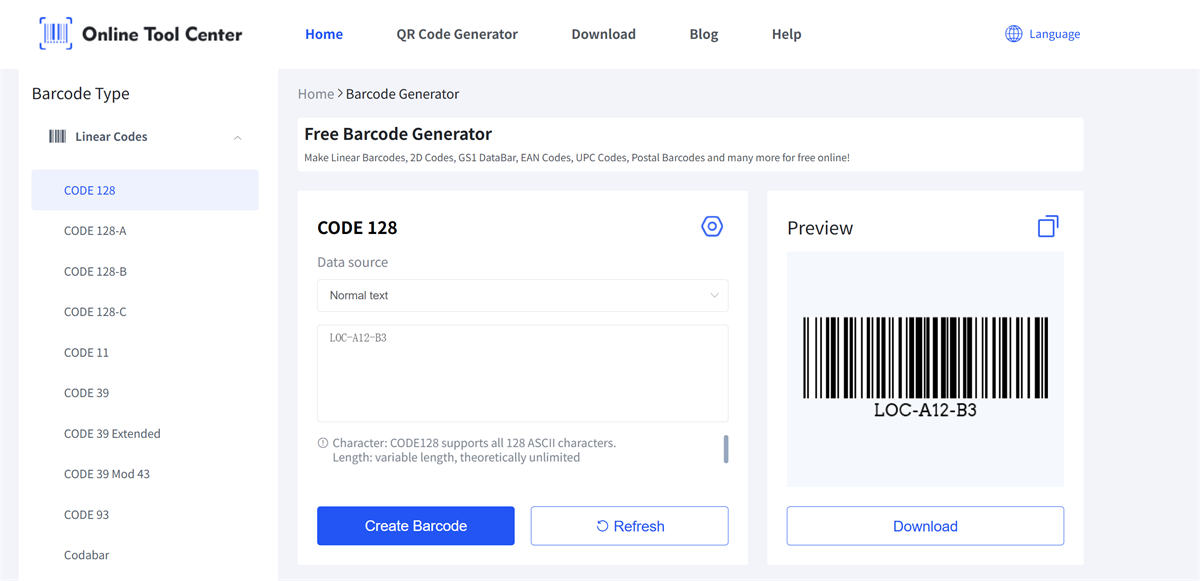The height and width of the screenshot is (581, 1200).
Task: Click the copy icon in Preview panel
Action: pos(1047,227)
